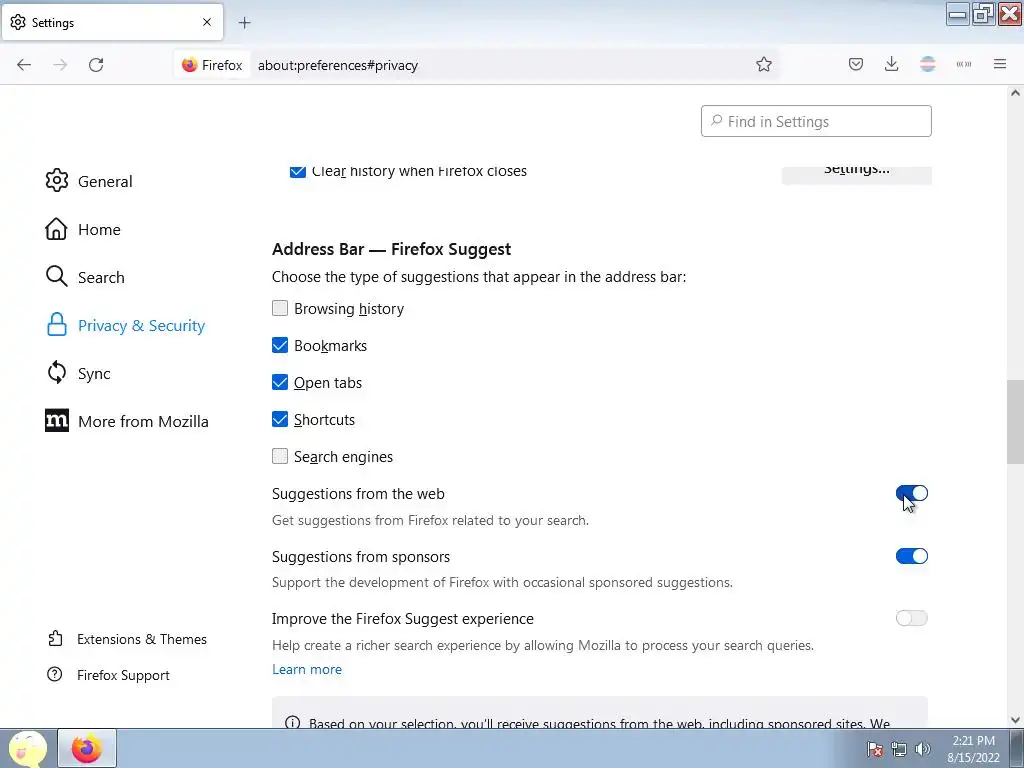This screenshot has width=1024, height=768.
Task: Uncheck the Bookmarks suggestions checkbox
Action: [x=280, y=345]
